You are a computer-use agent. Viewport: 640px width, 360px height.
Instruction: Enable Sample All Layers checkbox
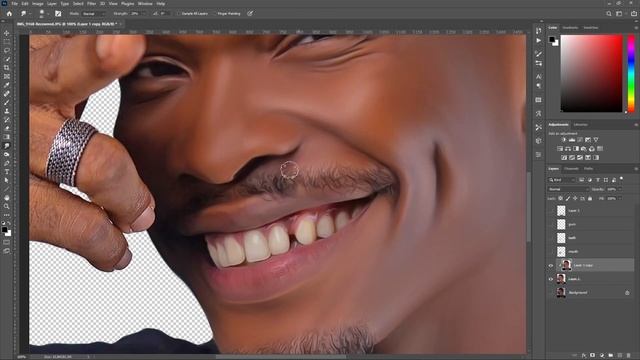pos(179,13)
